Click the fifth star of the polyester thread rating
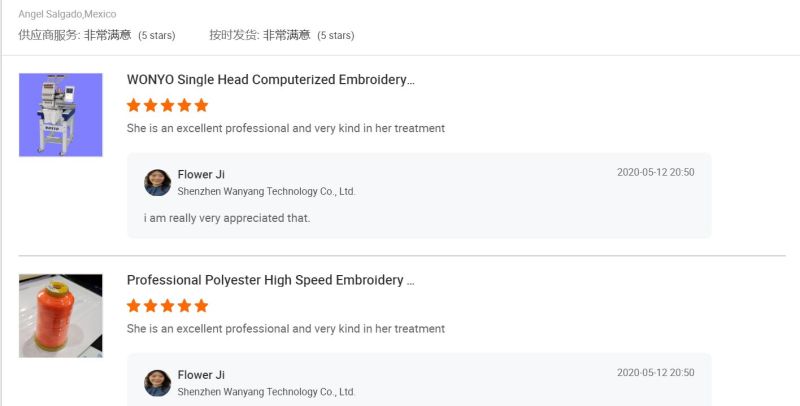This screenshot has height=406, width=800. [201, 305]
